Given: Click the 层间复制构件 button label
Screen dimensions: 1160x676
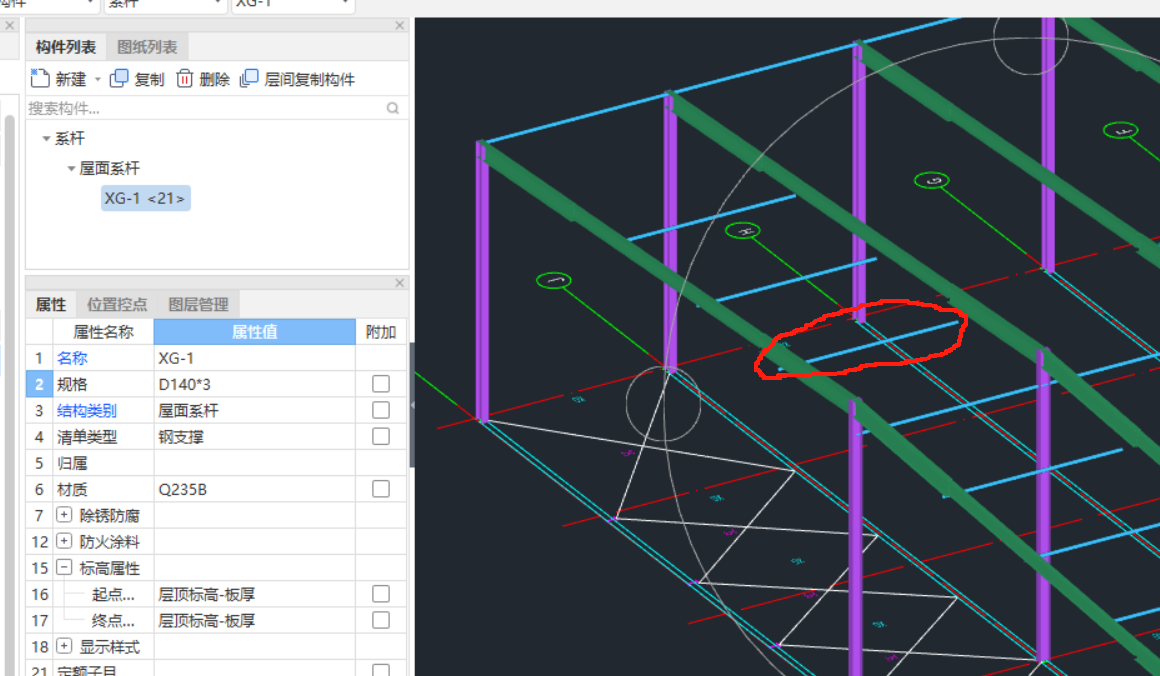Looking at the screenshot, I should click(309, 79).
